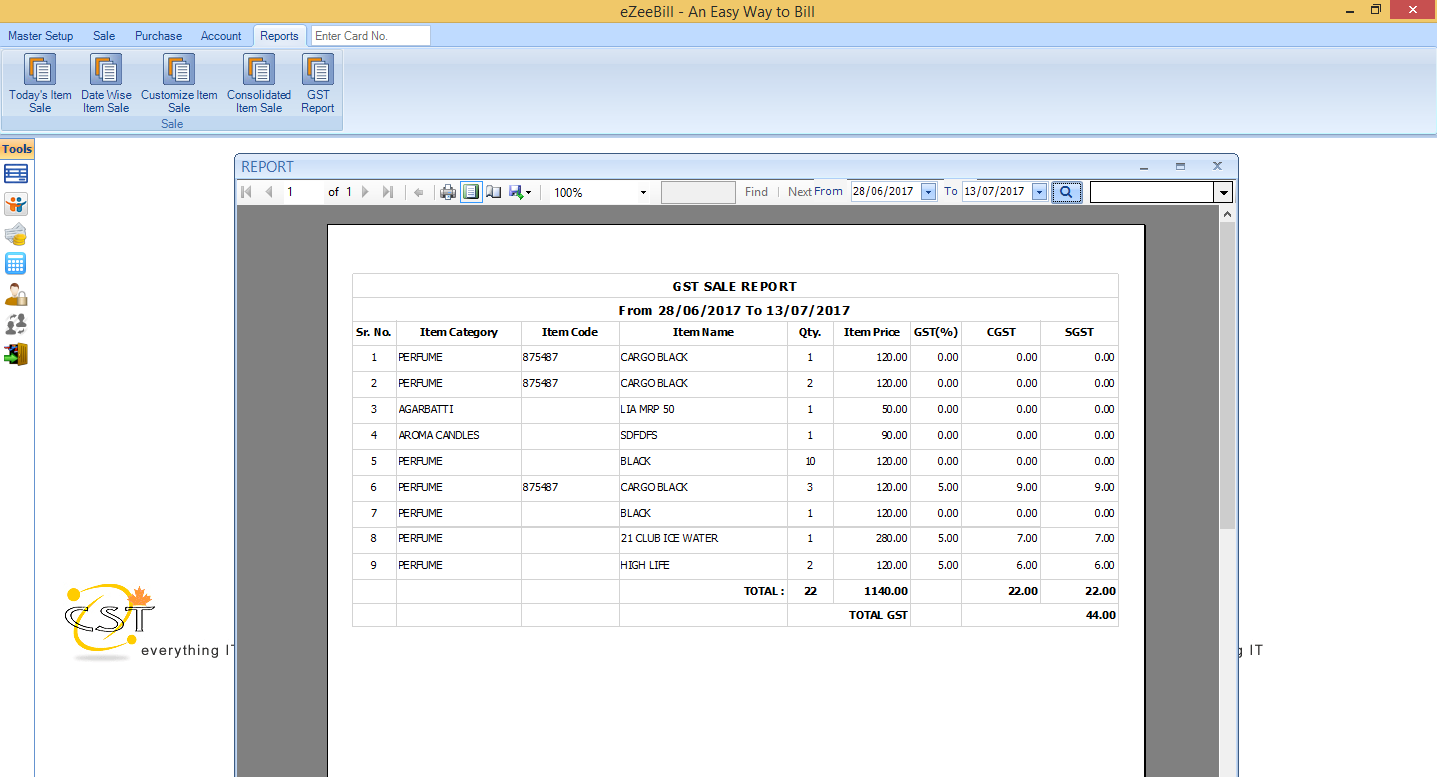This screenshot has height=777, width=1437.
Task: Click the CGST column header
Action: click(x=1001, y=332)
